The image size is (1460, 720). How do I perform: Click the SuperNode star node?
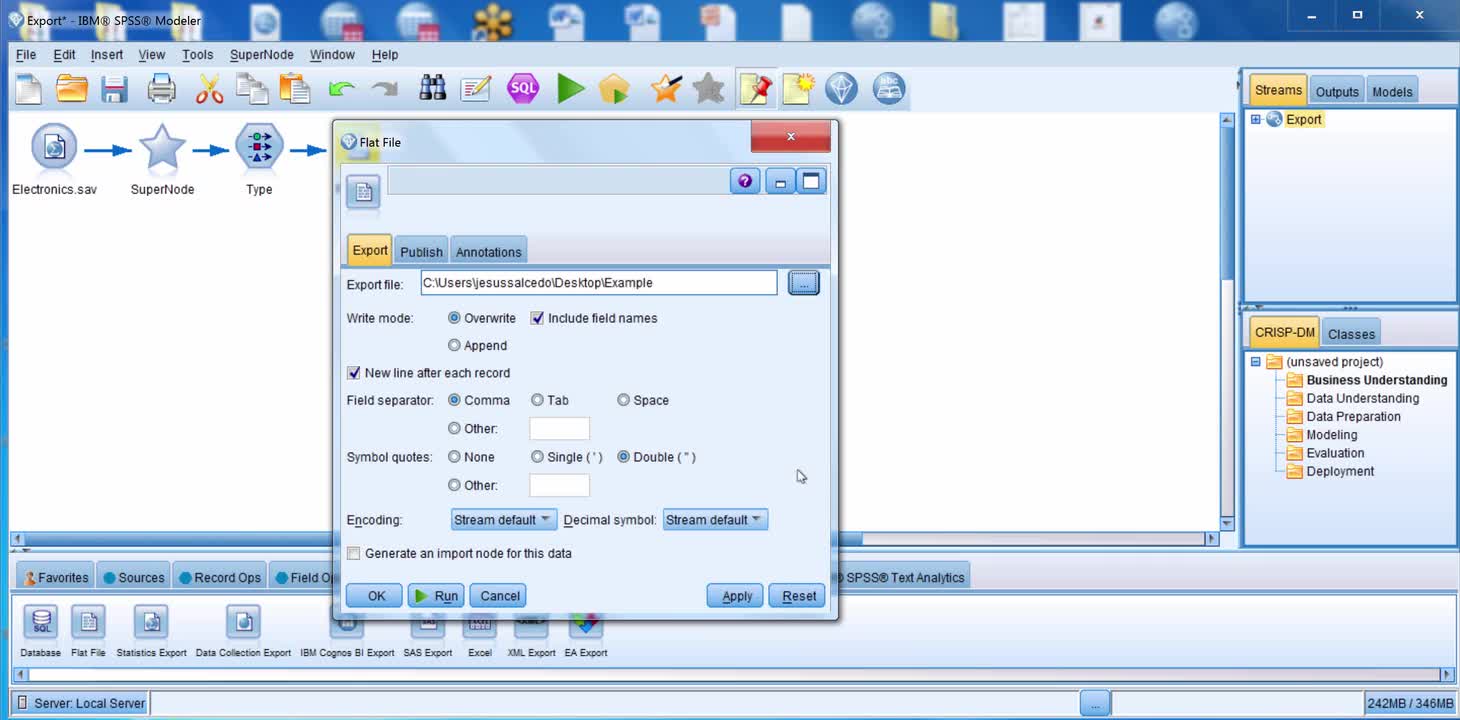[162, 150]
